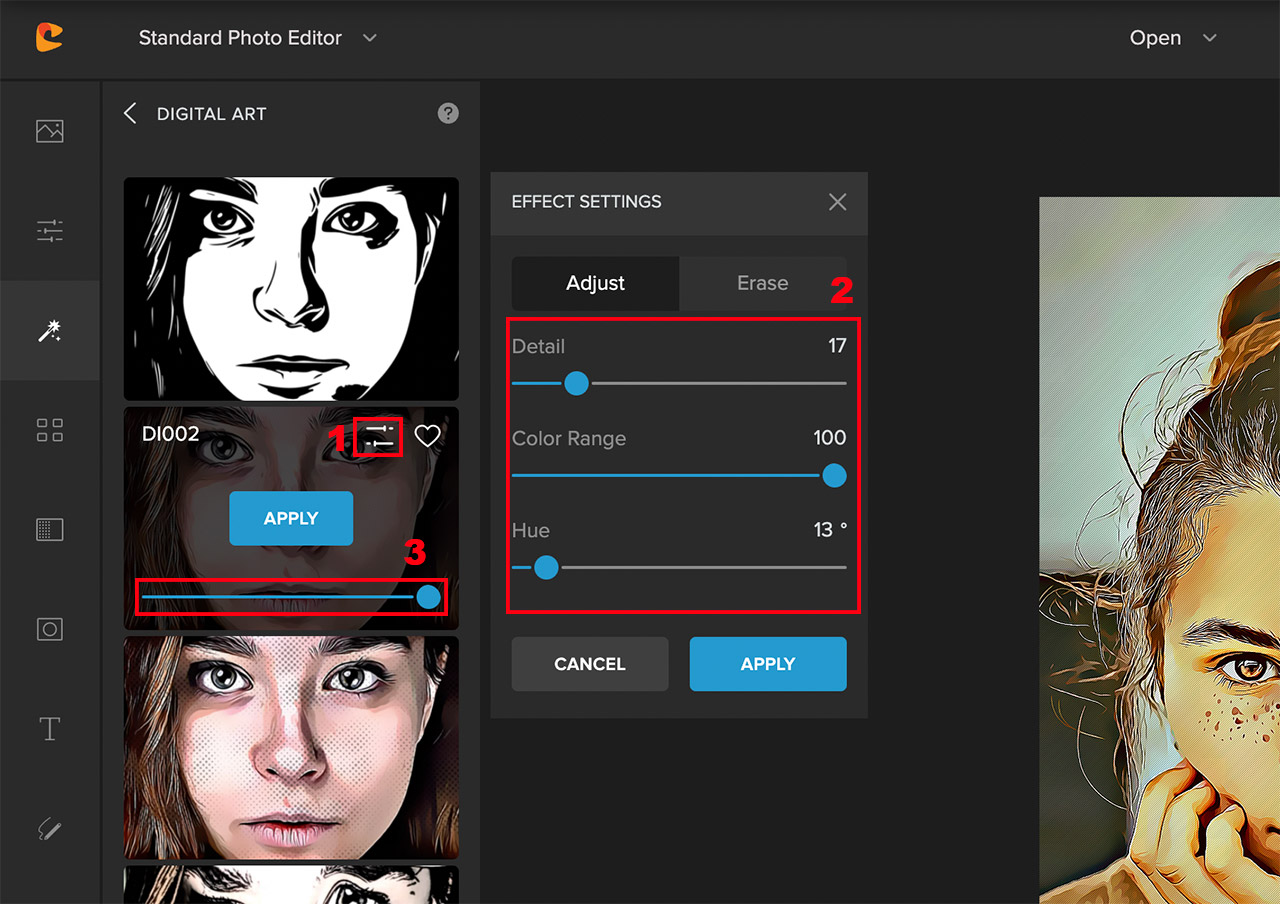Go back from Digital Art with the arrow
Viewport: 1280px width, 904px height.
(130, 113)
